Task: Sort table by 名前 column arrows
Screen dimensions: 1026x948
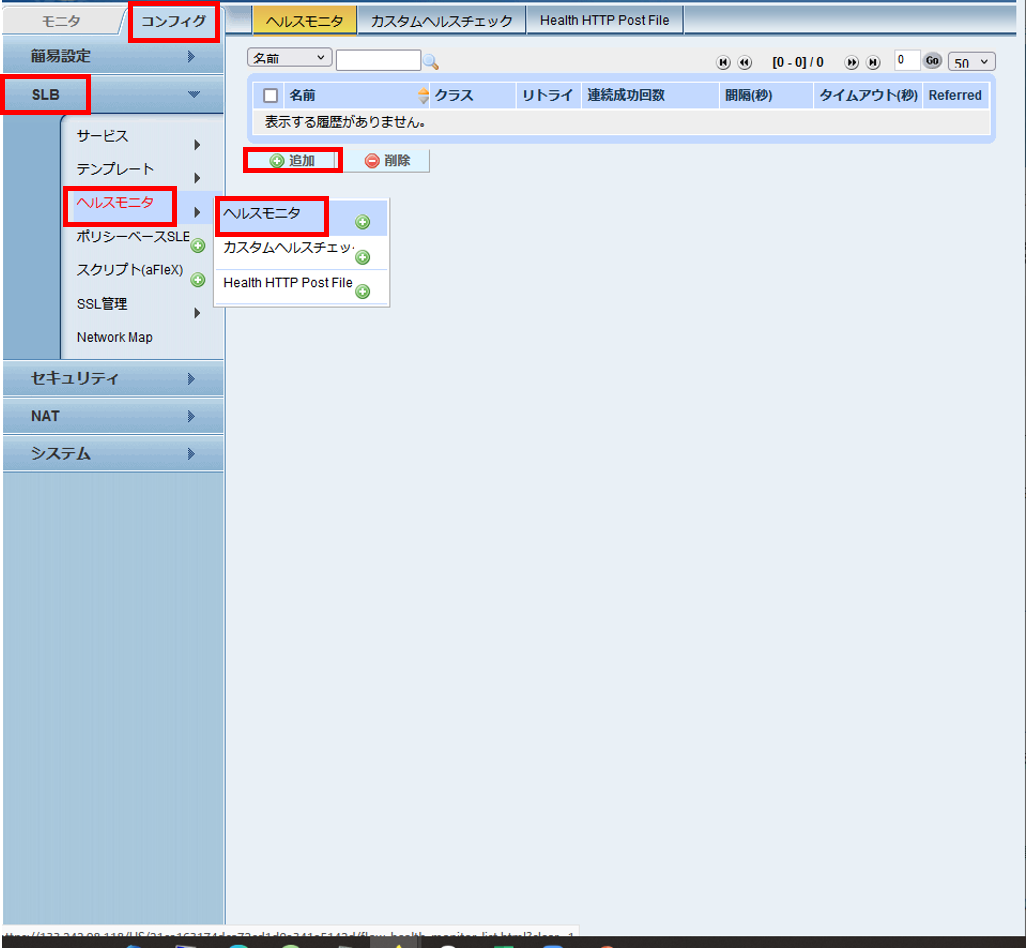Action: click(x=423, y=96)
